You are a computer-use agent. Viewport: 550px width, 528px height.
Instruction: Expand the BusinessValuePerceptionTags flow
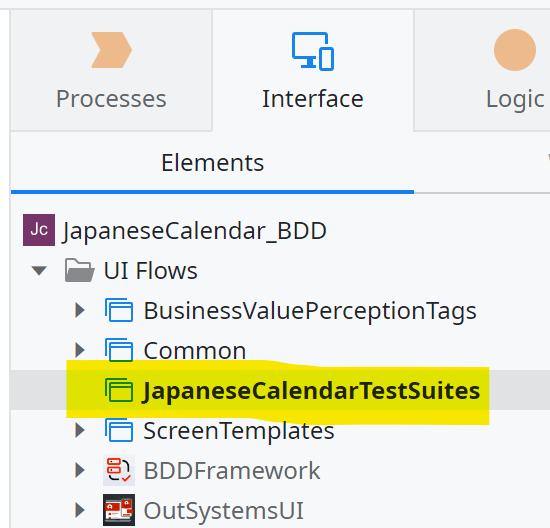(x=80, y=310)
